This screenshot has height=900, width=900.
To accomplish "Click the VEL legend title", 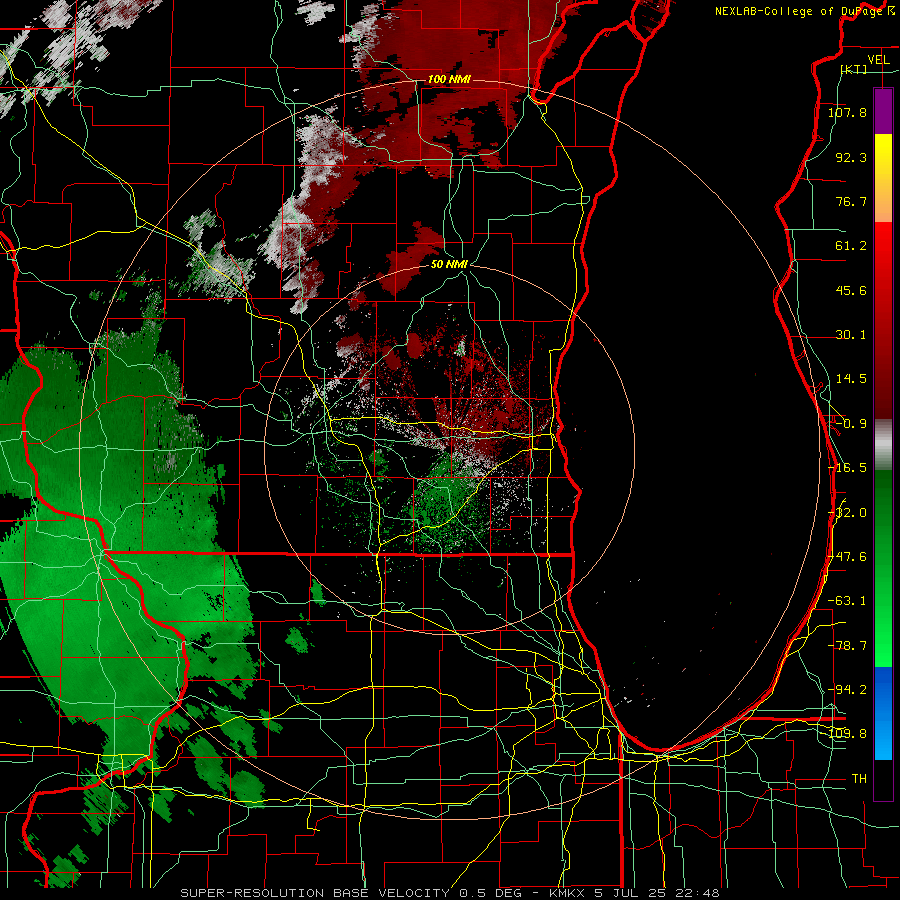I will click(878, 60).
